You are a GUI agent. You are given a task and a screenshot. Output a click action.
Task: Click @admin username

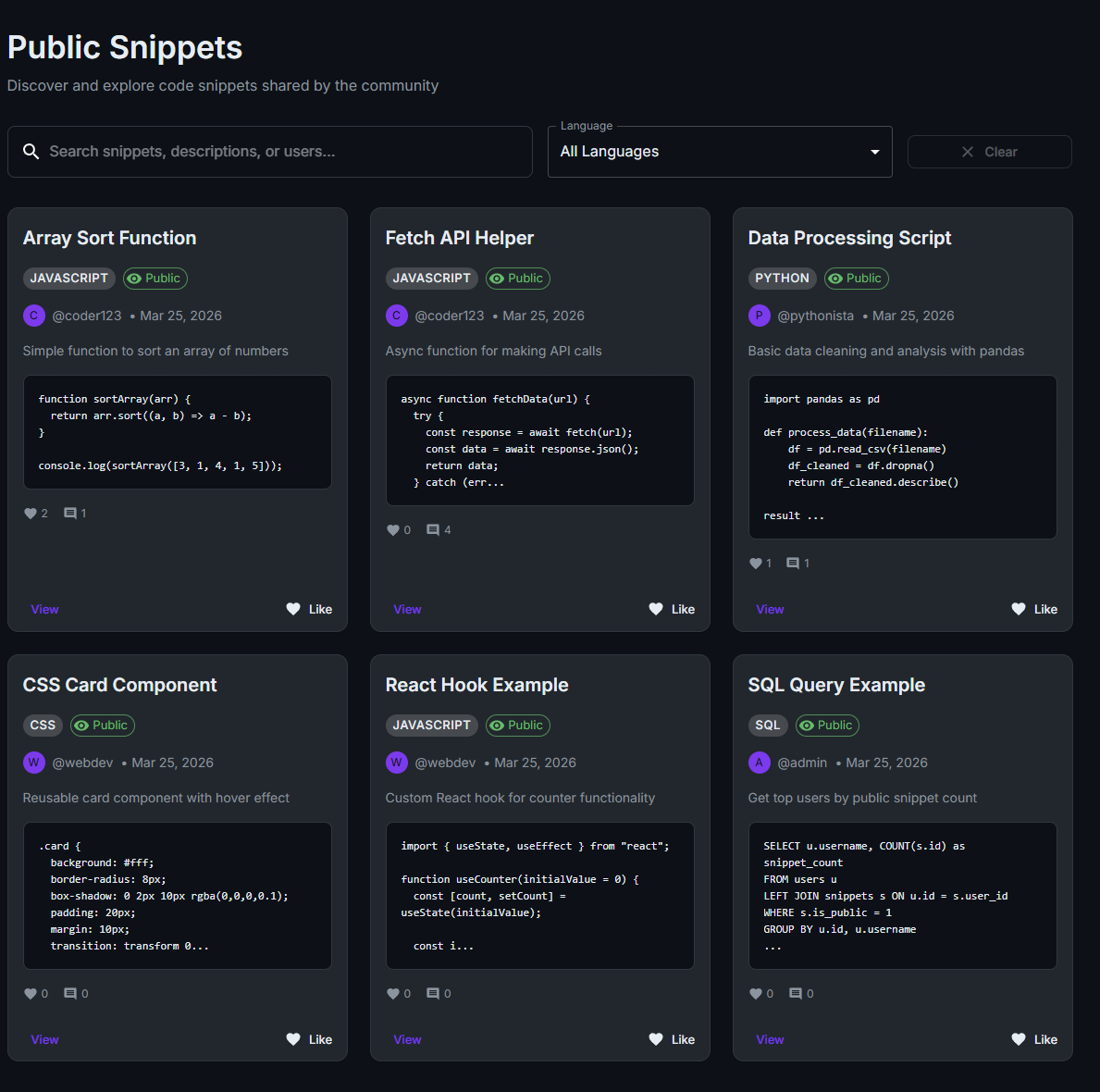(x=802, y=763)
